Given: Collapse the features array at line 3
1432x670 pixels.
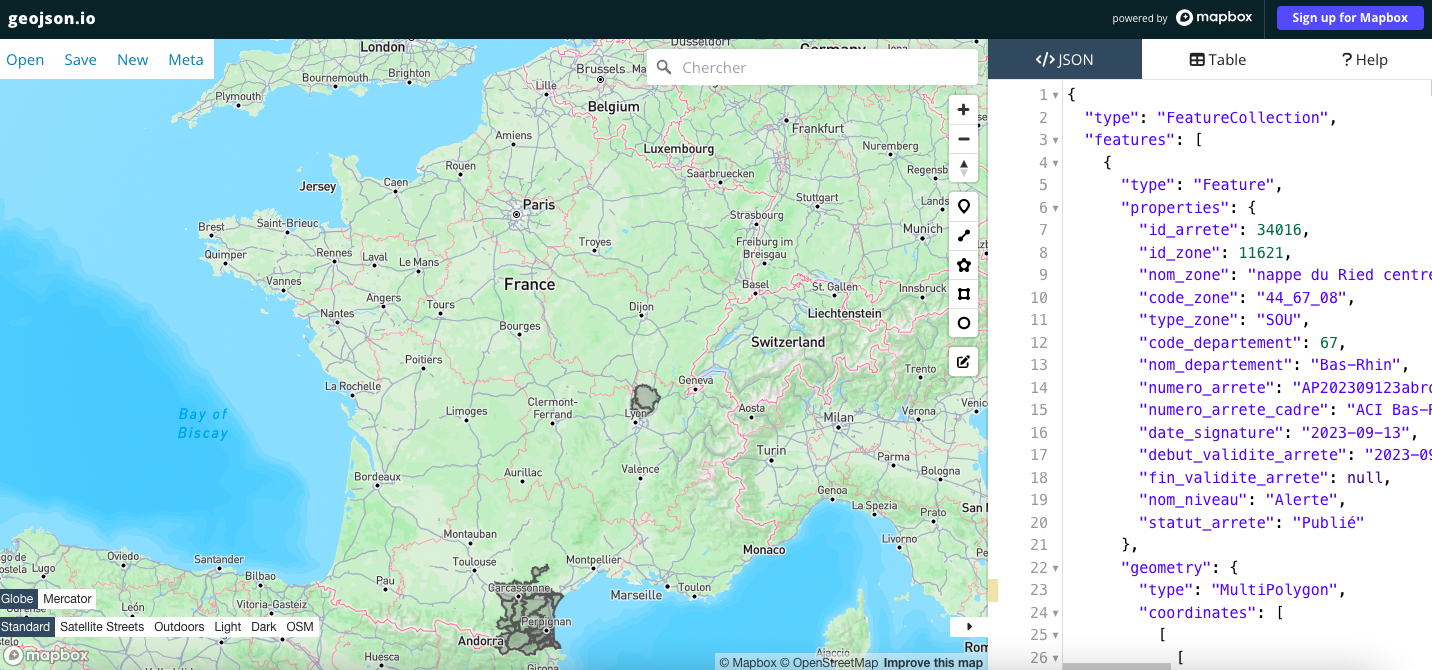Looking at the screenshot, I should click(x=1056, y=140).
